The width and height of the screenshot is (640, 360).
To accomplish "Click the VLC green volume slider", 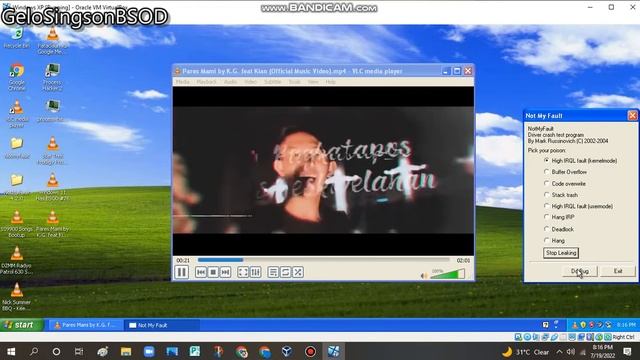I will (447, 274).
